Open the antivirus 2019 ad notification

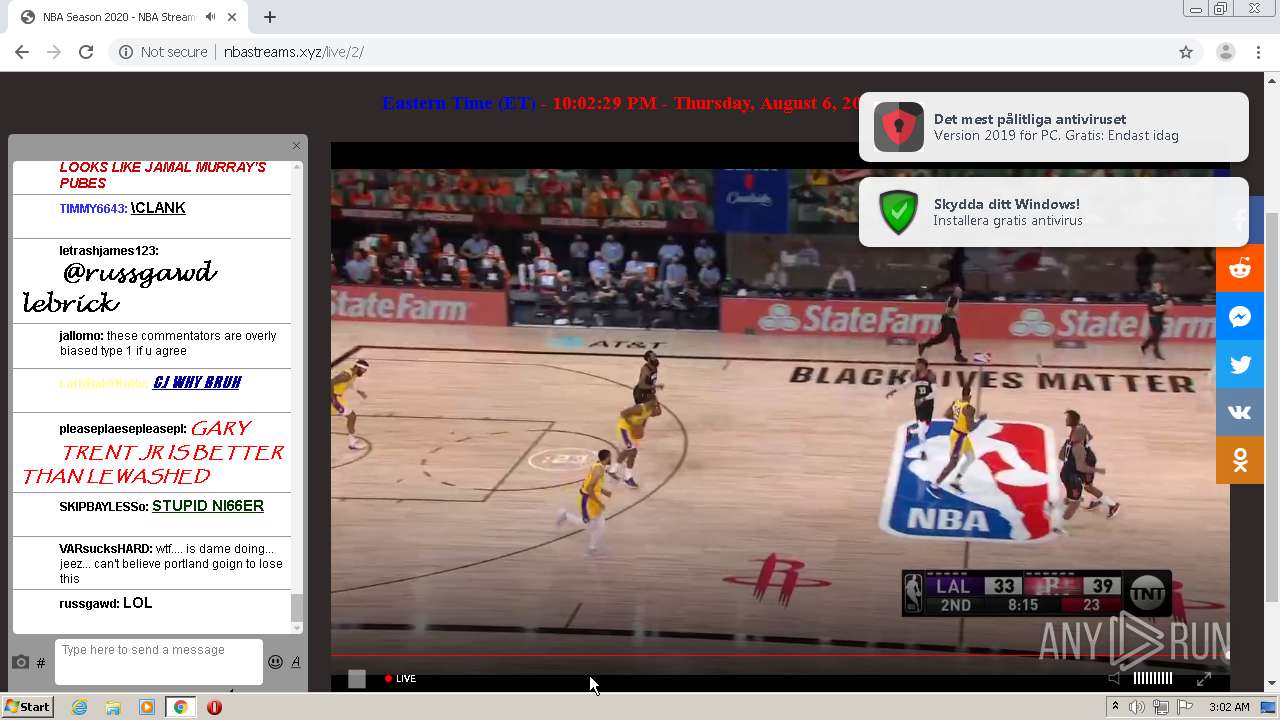point(1054,127)
